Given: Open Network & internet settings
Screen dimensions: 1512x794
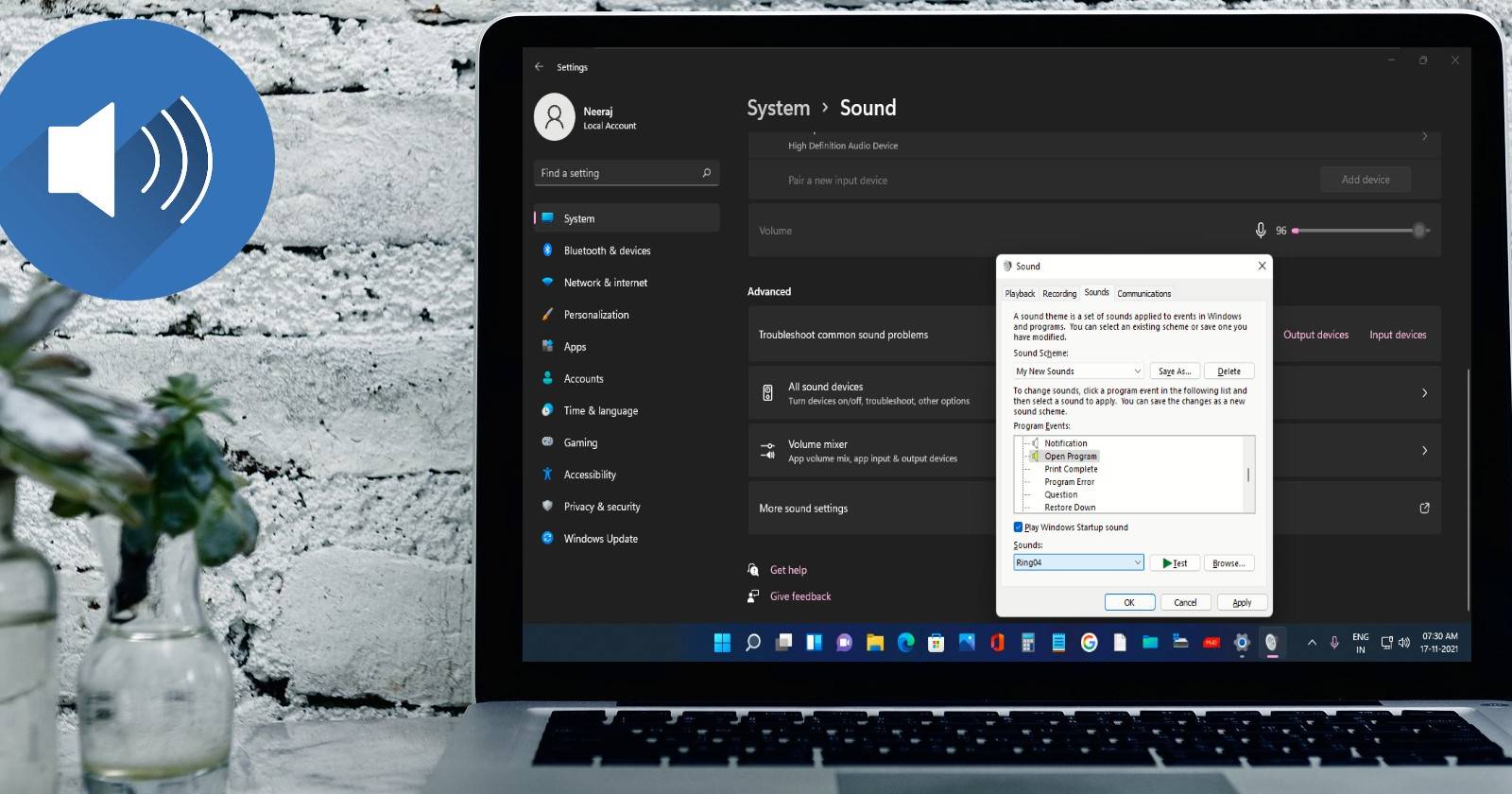Looking at the screenshot, I should [x=627, y=283].
